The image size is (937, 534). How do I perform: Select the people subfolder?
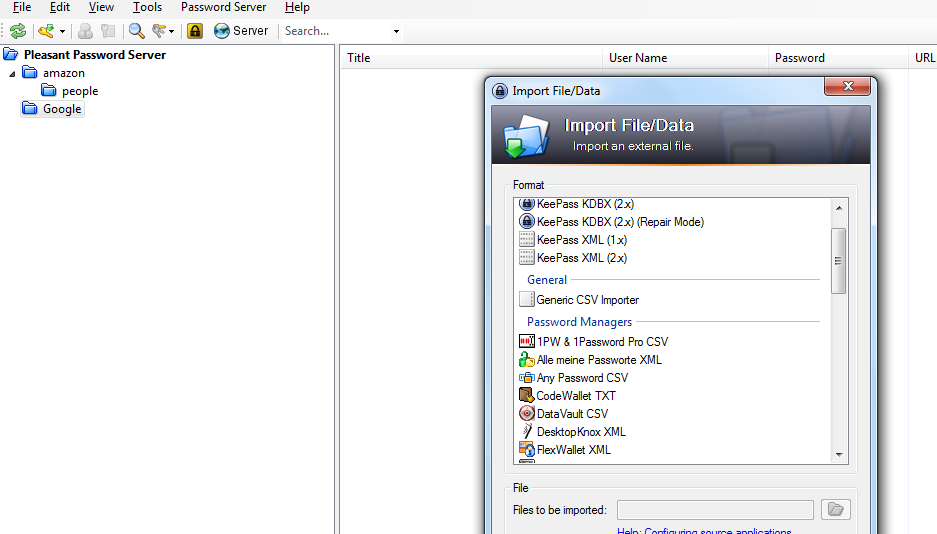(x=79, y=91)
